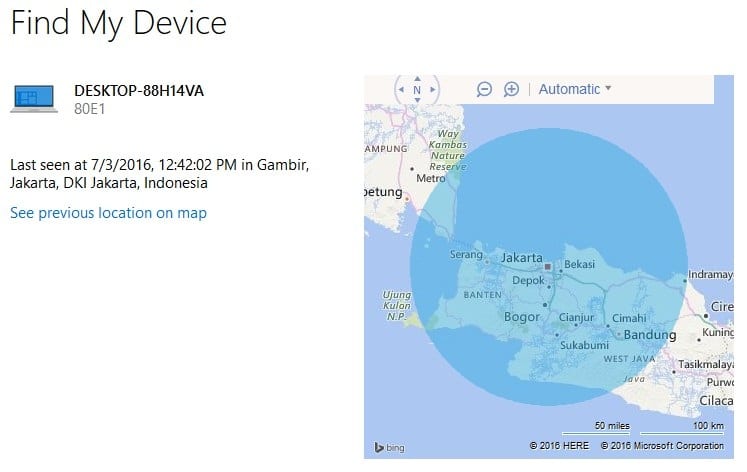Click the Bekasi label on the map
Viewport: 747px width, 472px height.
tap(579, 264)
